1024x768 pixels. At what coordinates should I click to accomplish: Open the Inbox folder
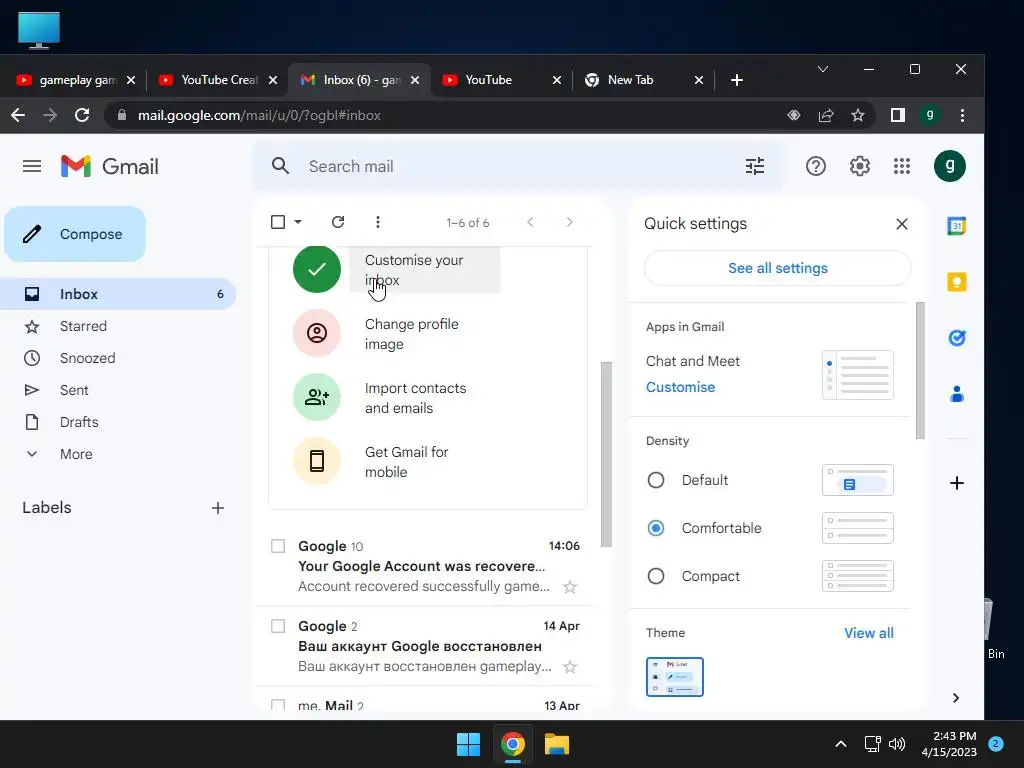click(x=118, y=294)
